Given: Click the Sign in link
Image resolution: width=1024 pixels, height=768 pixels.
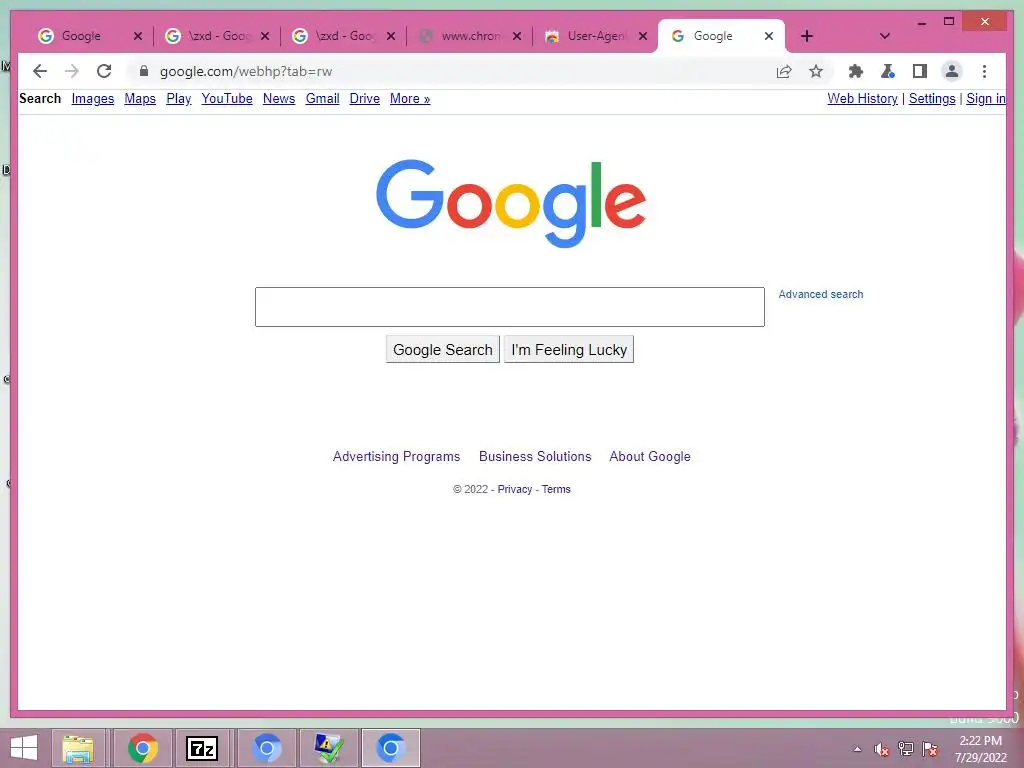Looking at the screenshot, I should coord(985,99).
